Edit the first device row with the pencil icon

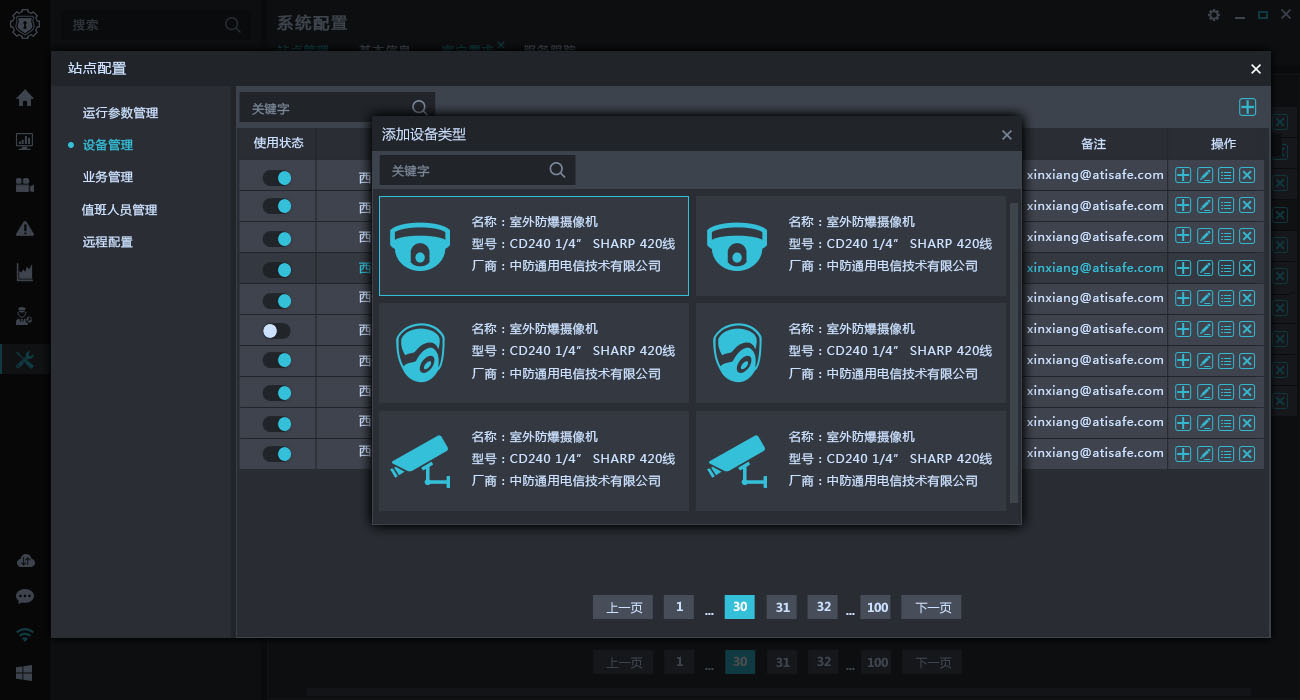[1204, 174]
